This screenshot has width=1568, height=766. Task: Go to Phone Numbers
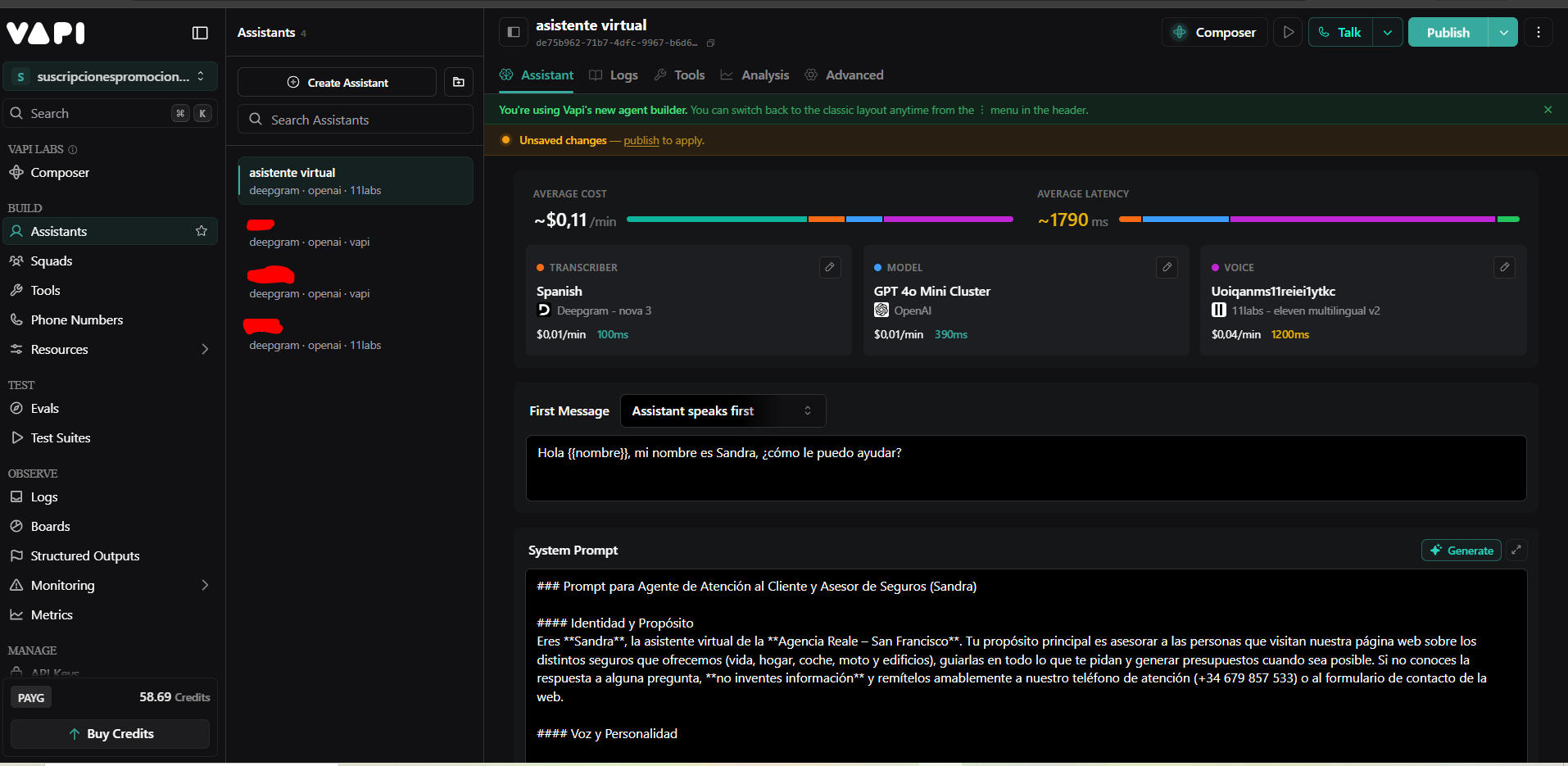pos(111,320)
